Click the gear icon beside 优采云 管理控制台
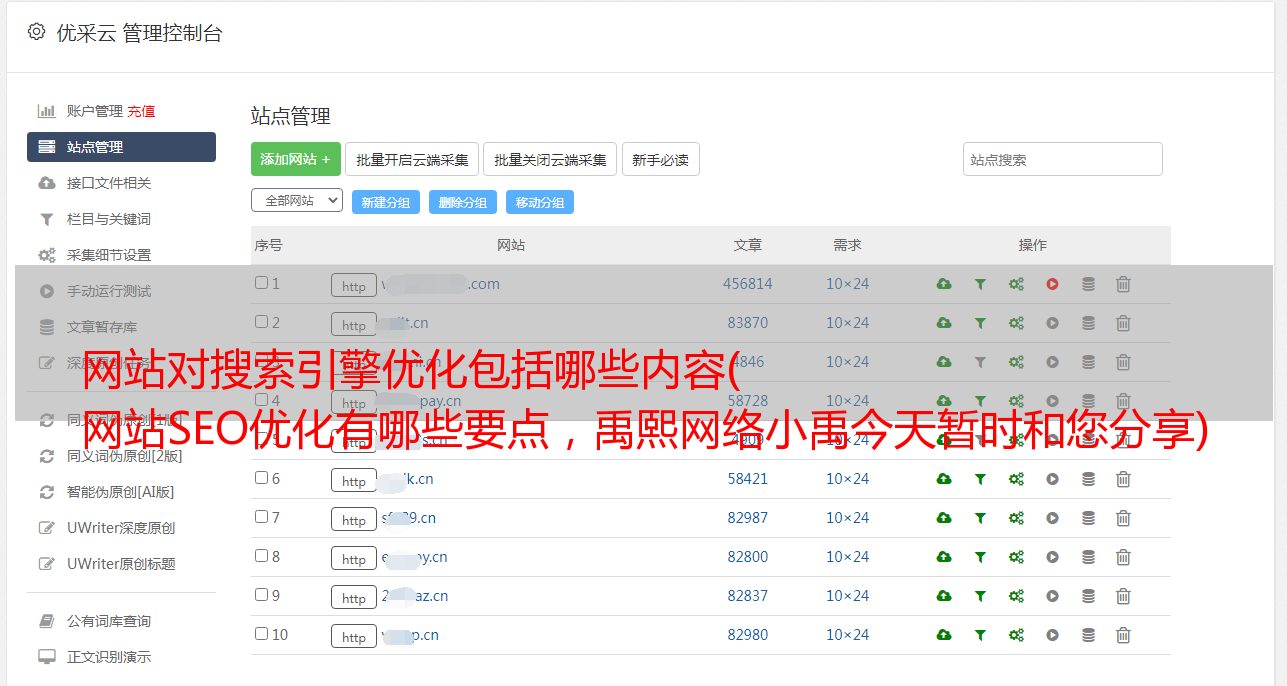 tap(37, 32)
